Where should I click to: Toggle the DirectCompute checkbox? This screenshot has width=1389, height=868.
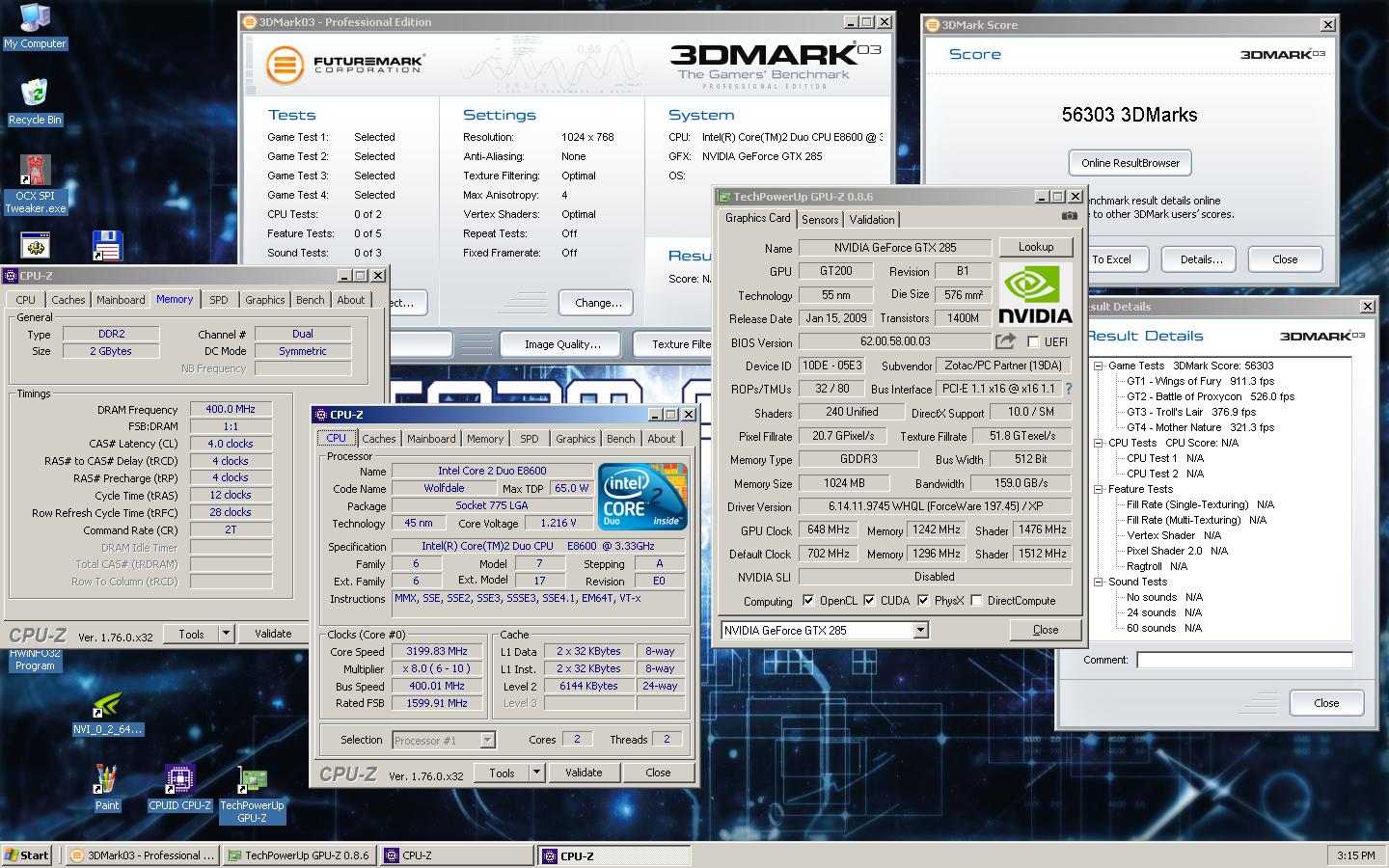pyautogui.click(x=976, y=601)
